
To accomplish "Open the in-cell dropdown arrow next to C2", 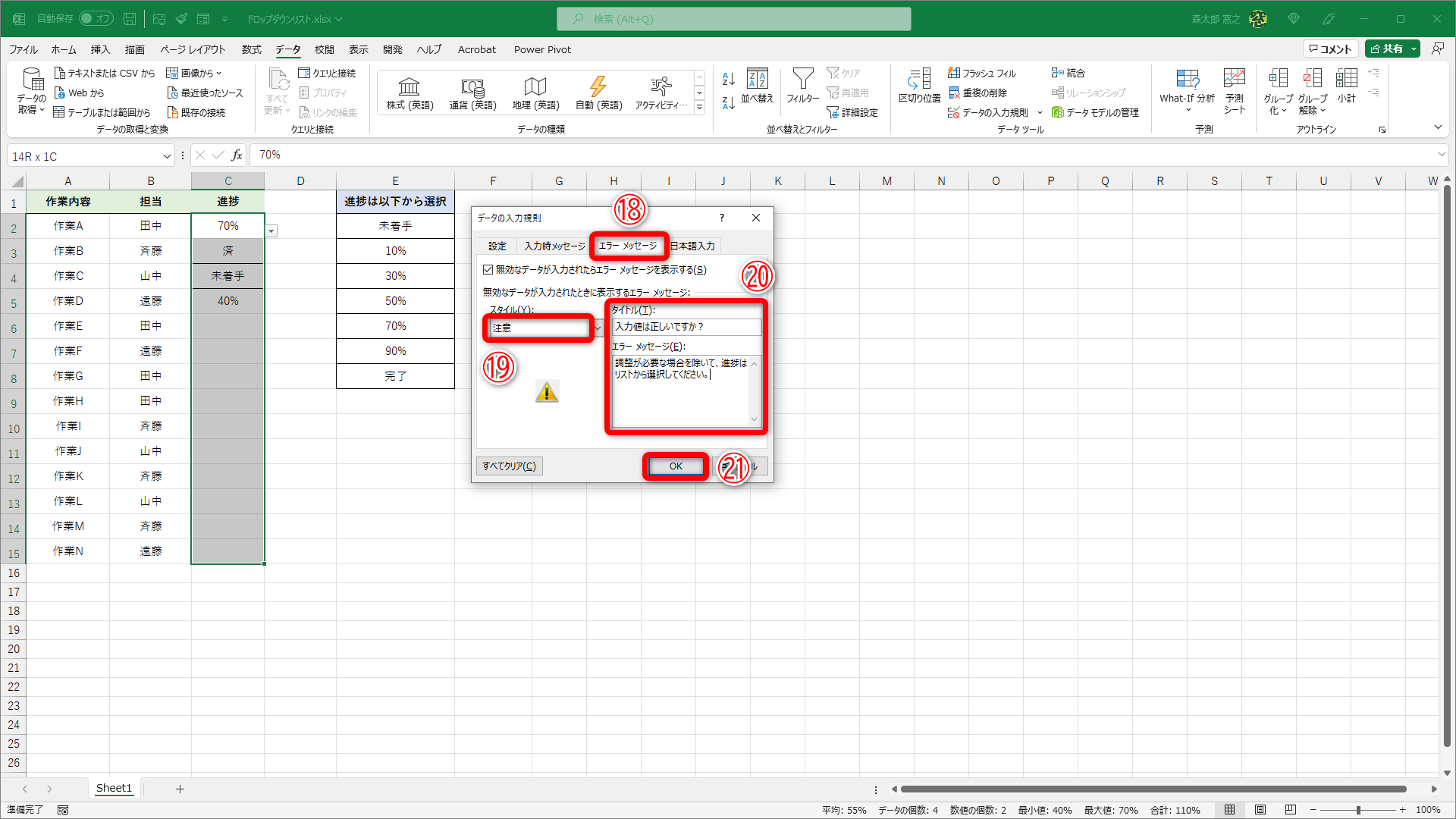I will [271, 231].
